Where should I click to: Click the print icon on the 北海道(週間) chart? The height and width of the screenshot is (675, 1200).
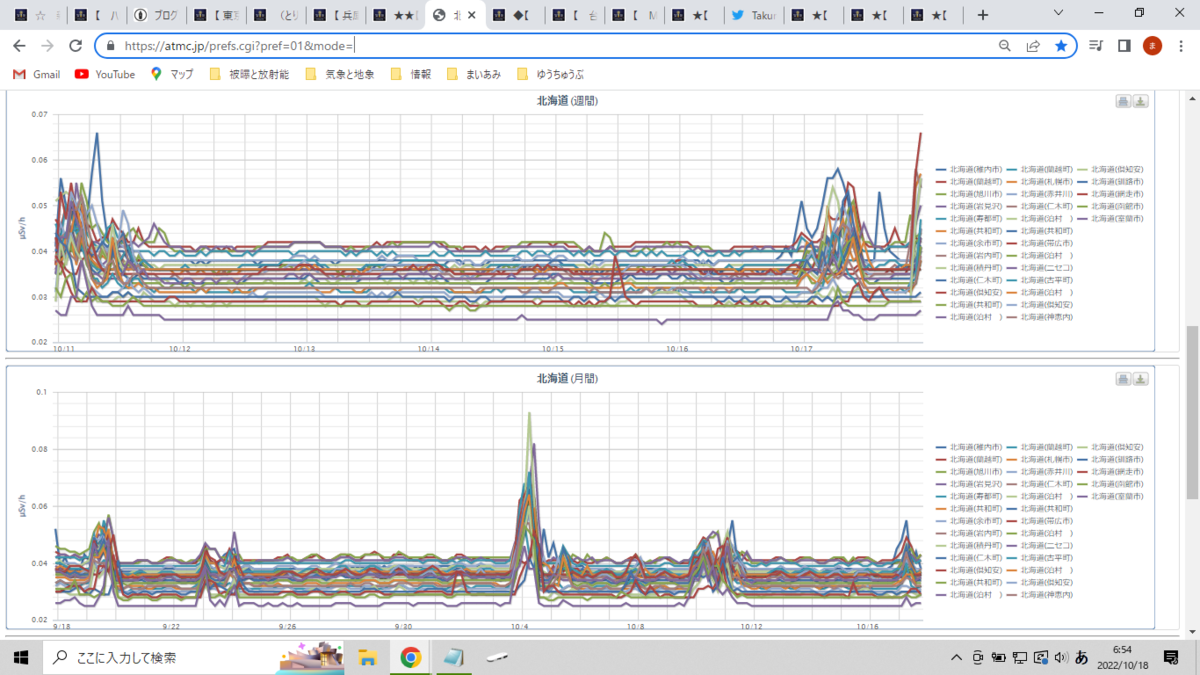coord(1122,100)
